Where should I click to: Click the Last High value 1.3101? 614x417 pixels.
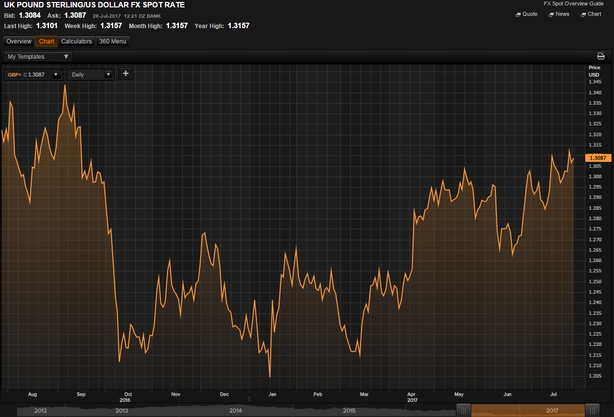click(47, 26)
